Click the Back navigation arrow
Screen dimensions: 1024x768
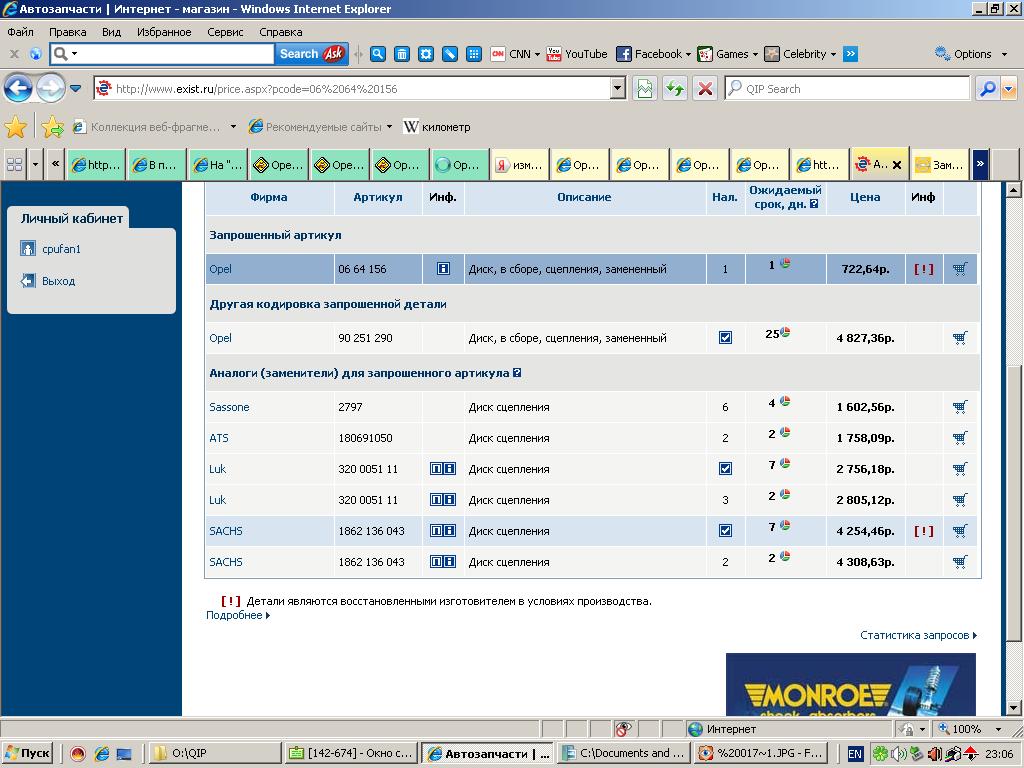[x=18, y=88]
